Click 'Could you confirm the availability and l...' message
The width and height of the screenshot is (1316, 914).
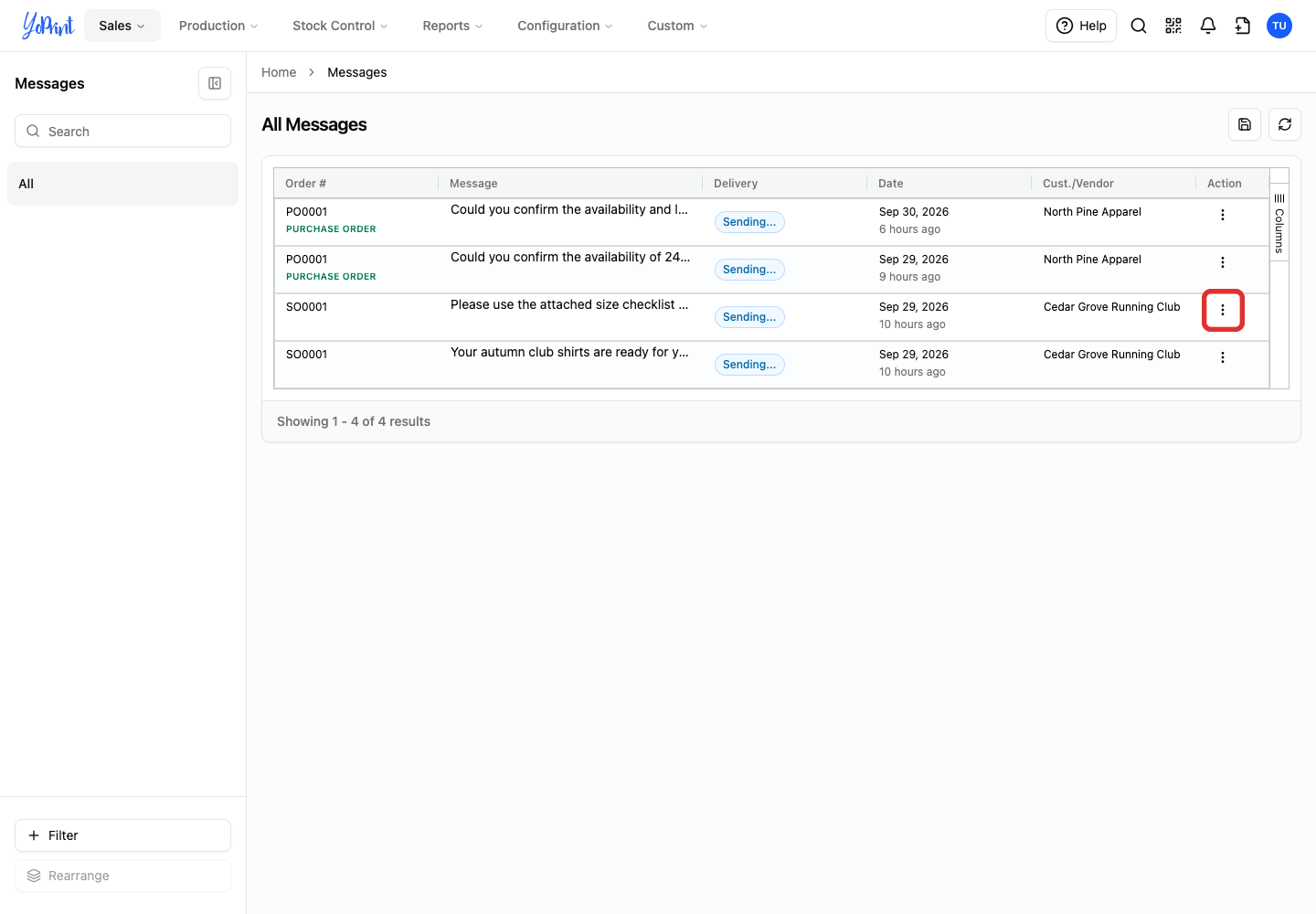[x=569, y=209]
